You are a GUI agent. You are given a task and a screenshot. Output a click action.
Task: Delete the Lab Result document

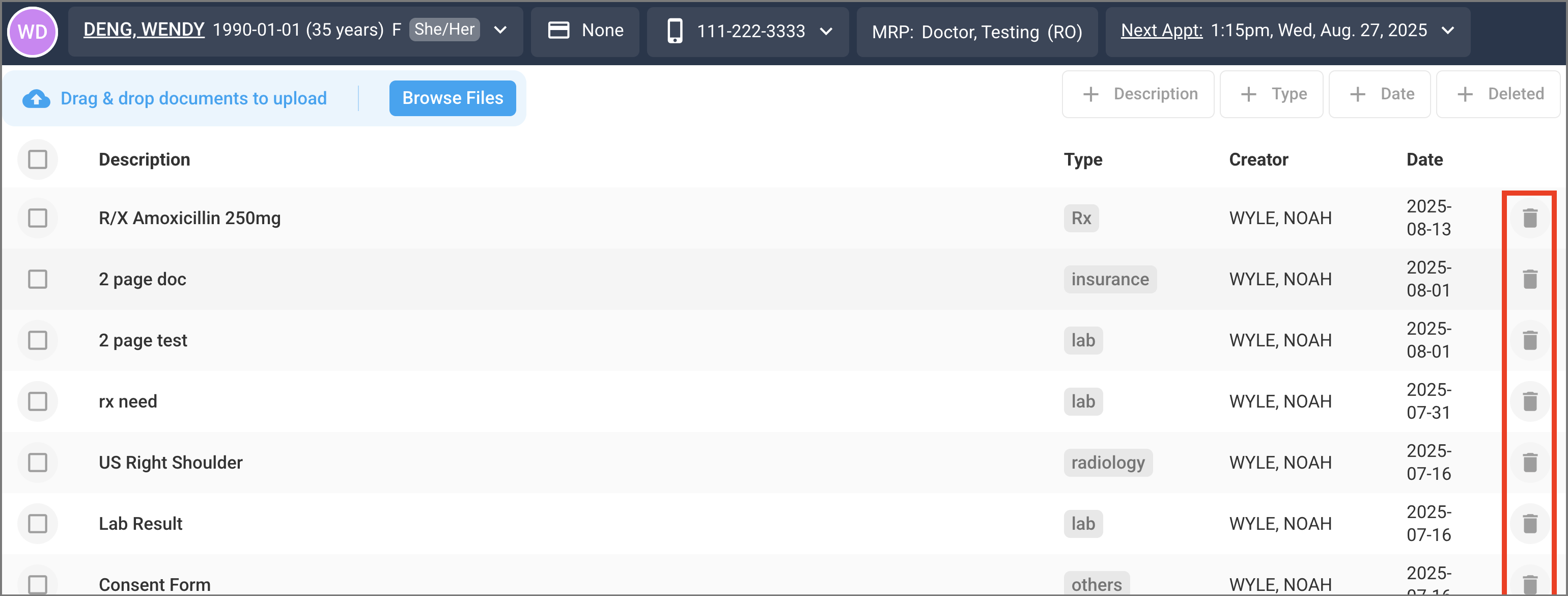pyautogui.click(x=1530, y=524)
